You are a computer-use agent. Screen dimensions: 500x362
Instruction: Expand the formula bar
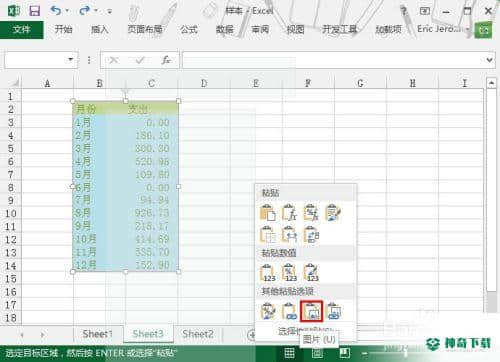489,60
